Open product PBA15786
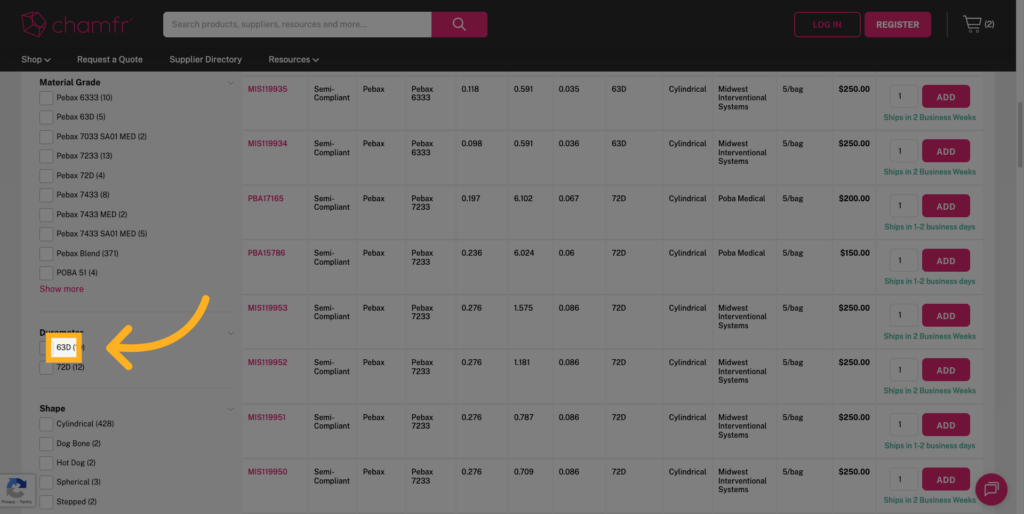This screenshot has height=514, width=1024. click(266, 253)
